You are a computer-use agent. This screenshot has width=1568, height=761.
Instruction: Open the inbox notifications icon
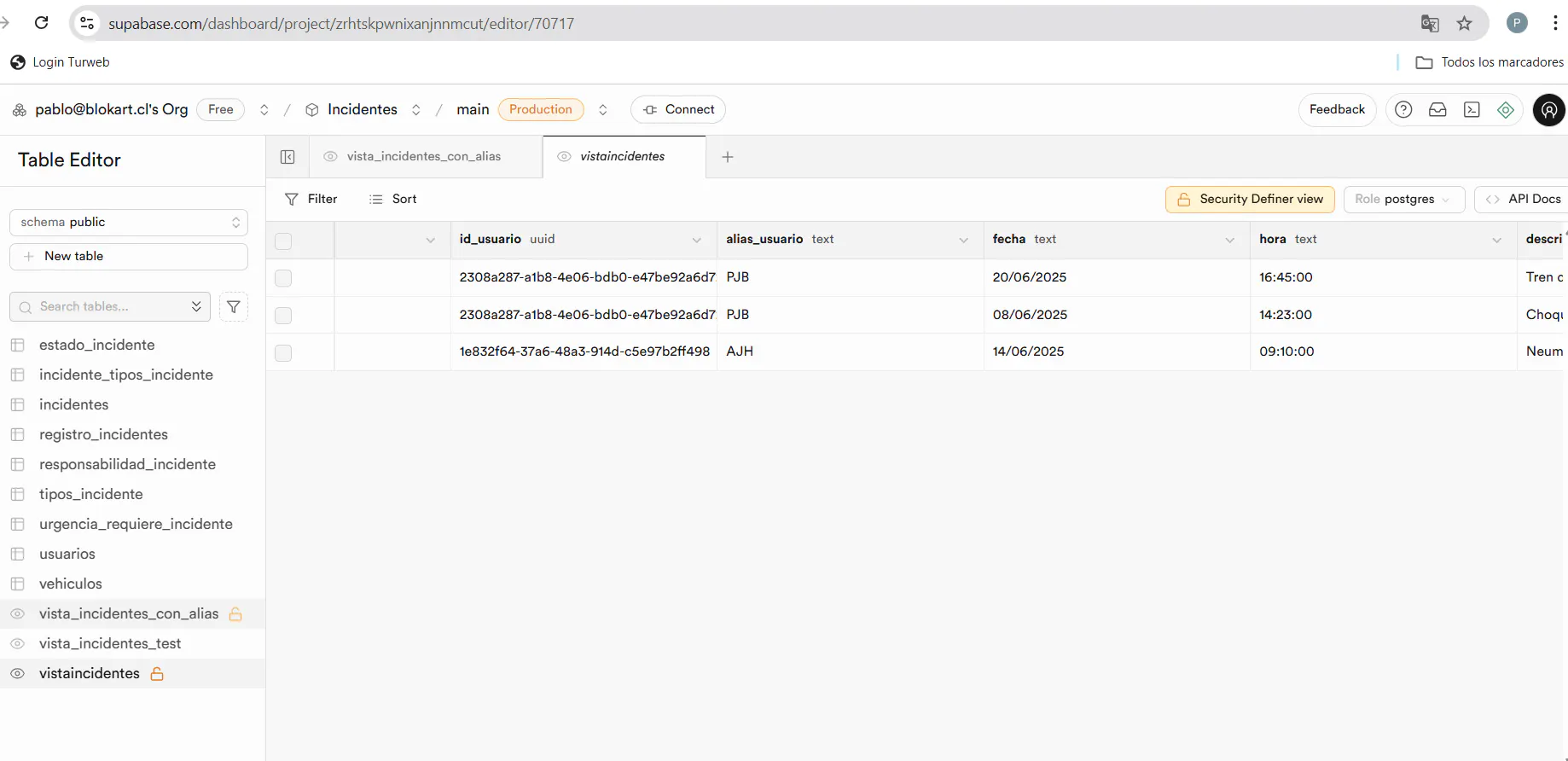[1437, 109]
